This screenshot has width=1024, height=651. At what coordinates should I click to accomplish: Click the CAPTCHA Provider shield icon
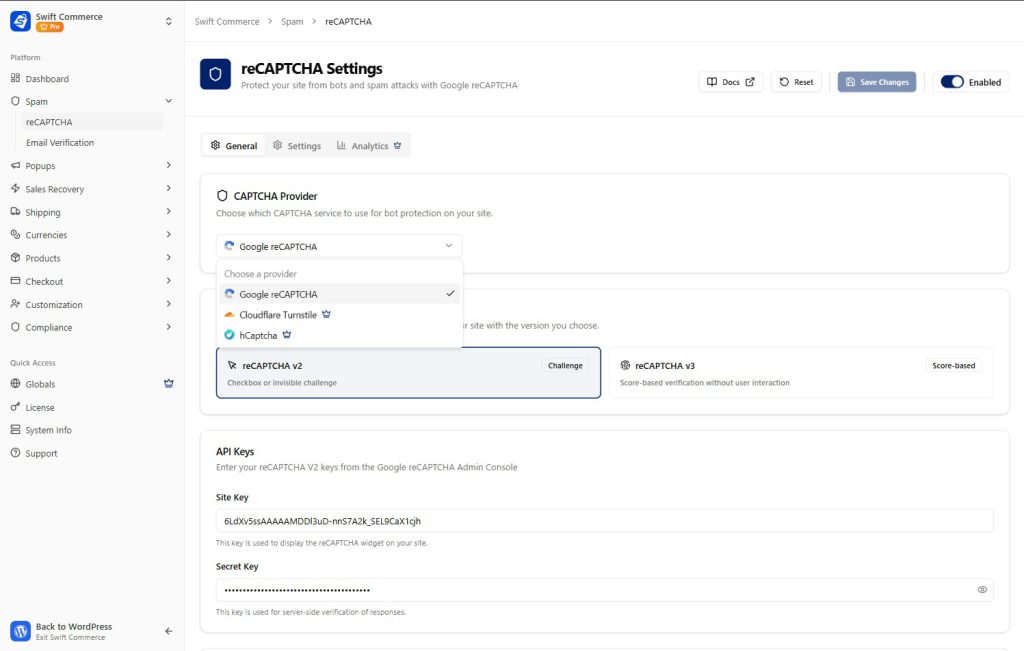222,196
